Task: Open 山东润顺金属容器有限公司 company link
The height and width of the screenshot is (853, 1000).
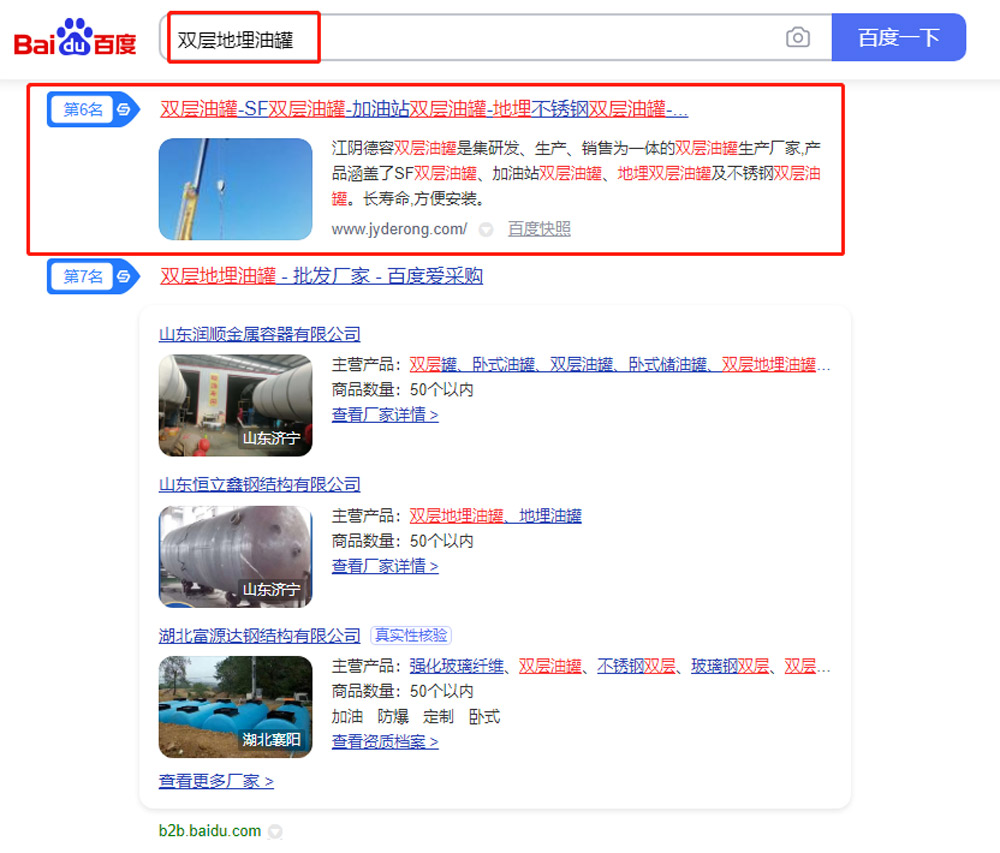Action: coord(259,334)
